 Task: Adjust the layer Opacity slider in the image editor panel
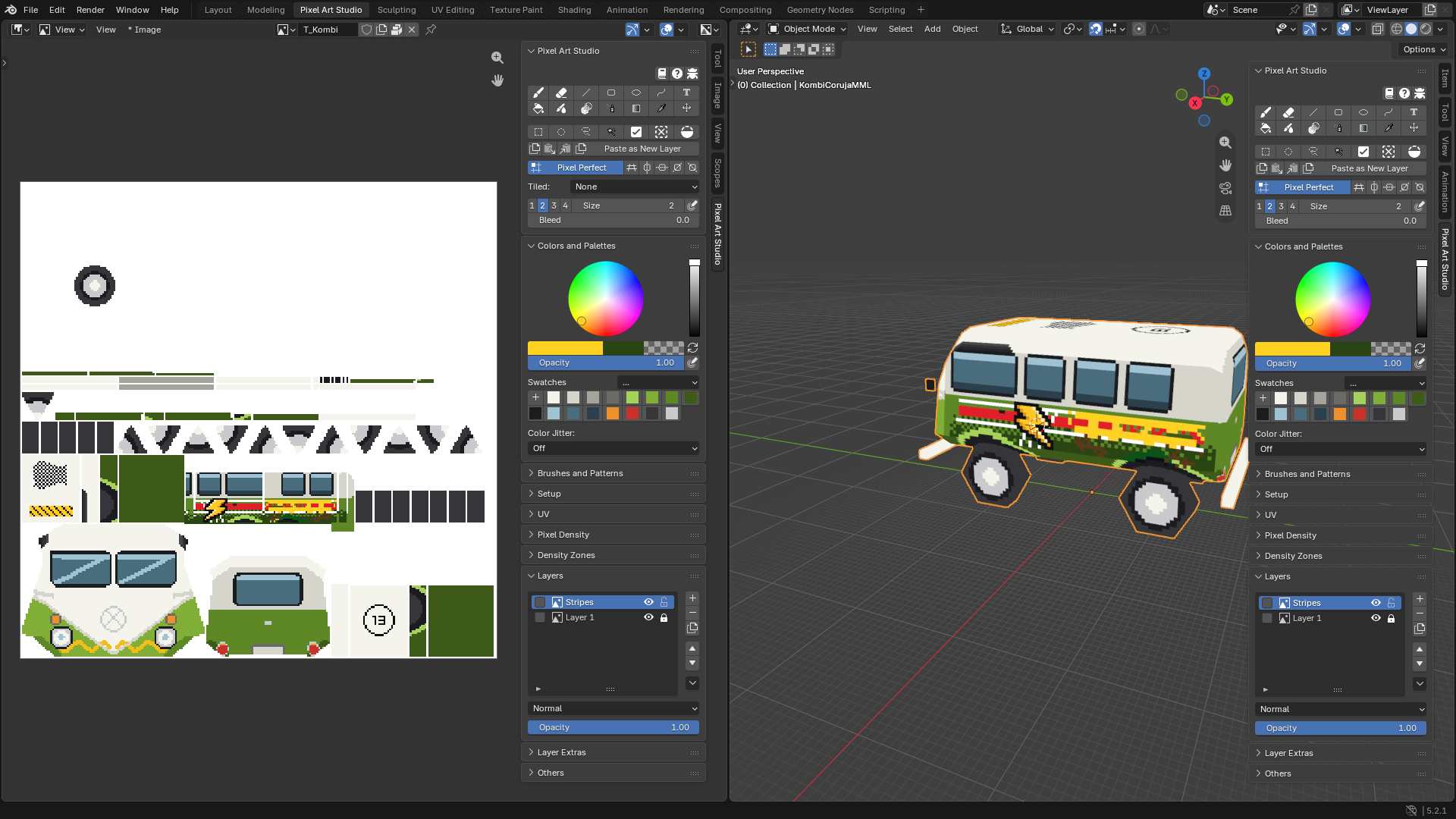[613, 727]
